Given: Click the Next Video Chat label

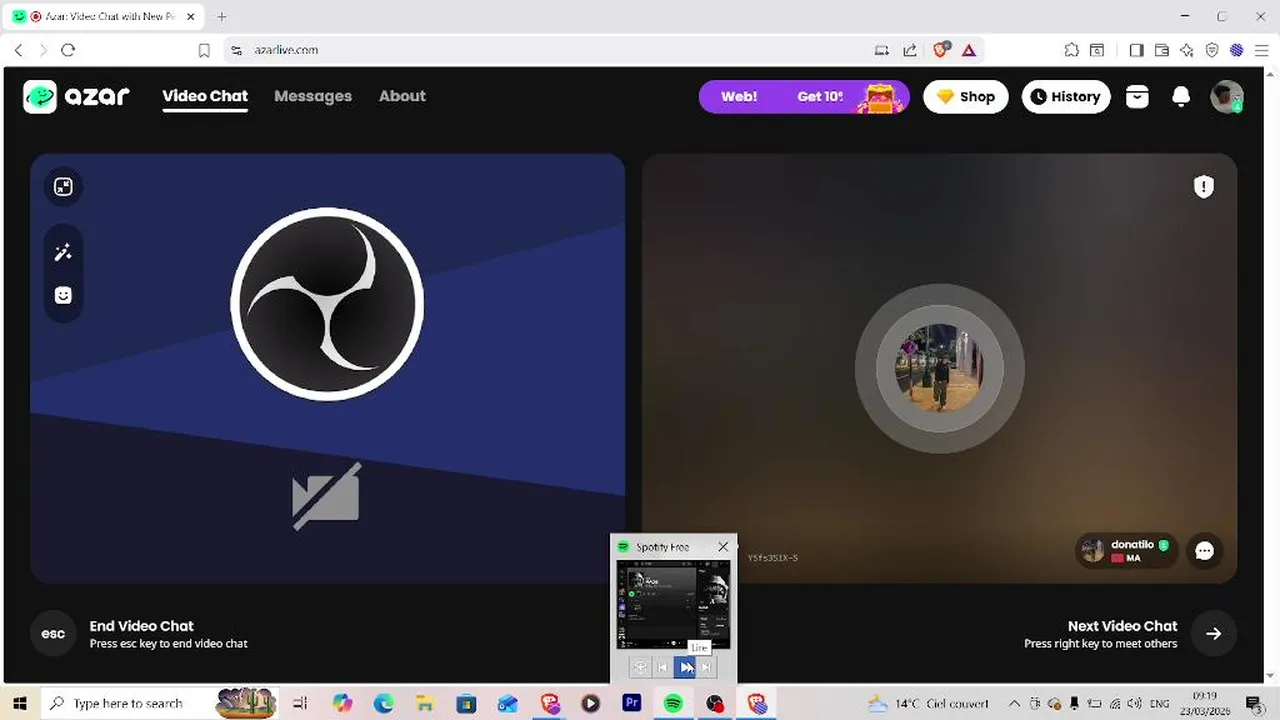Looking at the screenshot, I should [1122, 626].
